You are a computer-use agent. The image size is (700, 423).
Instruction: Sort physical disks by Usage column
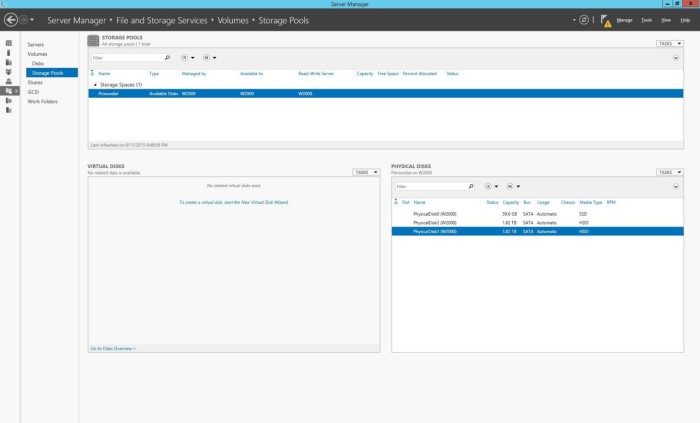[x=543, y=203]
